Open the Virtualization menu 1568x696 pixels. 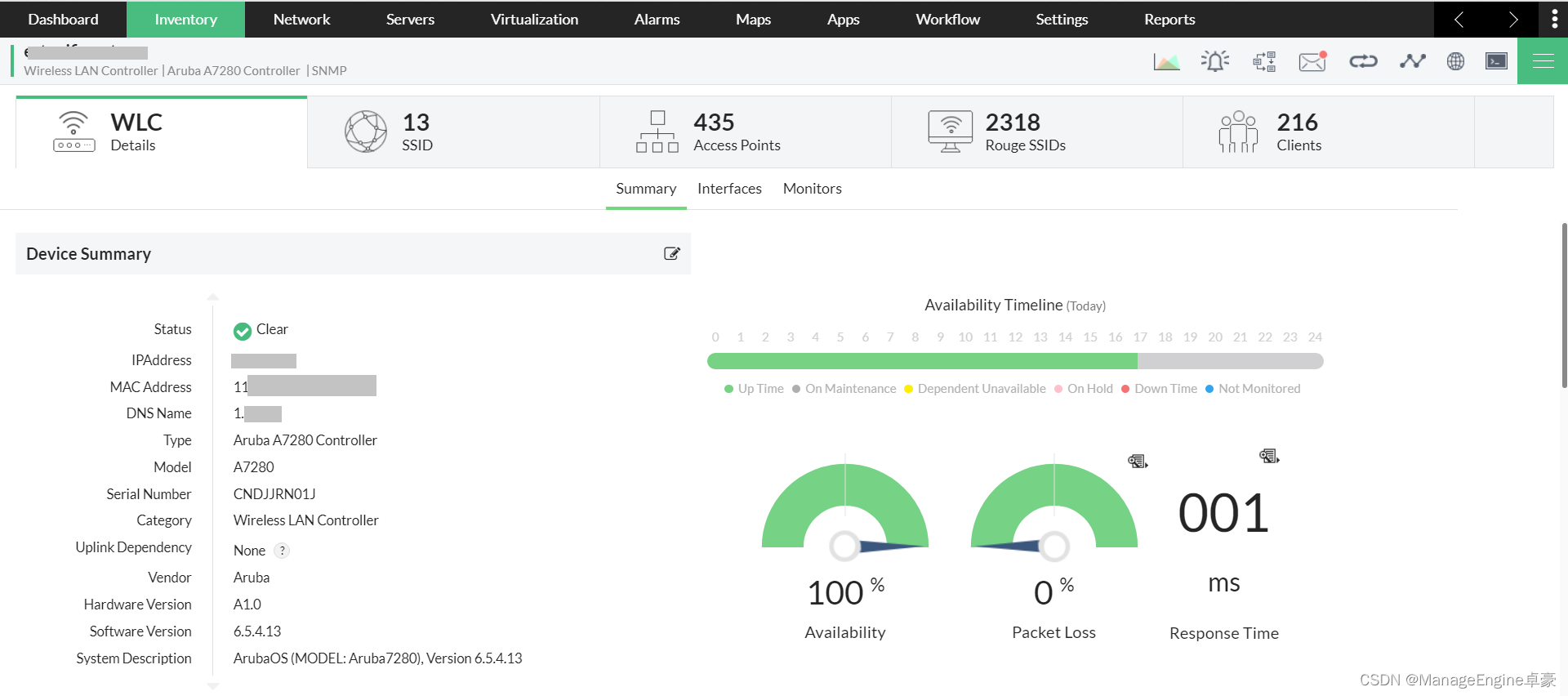(x=534, y=19)
